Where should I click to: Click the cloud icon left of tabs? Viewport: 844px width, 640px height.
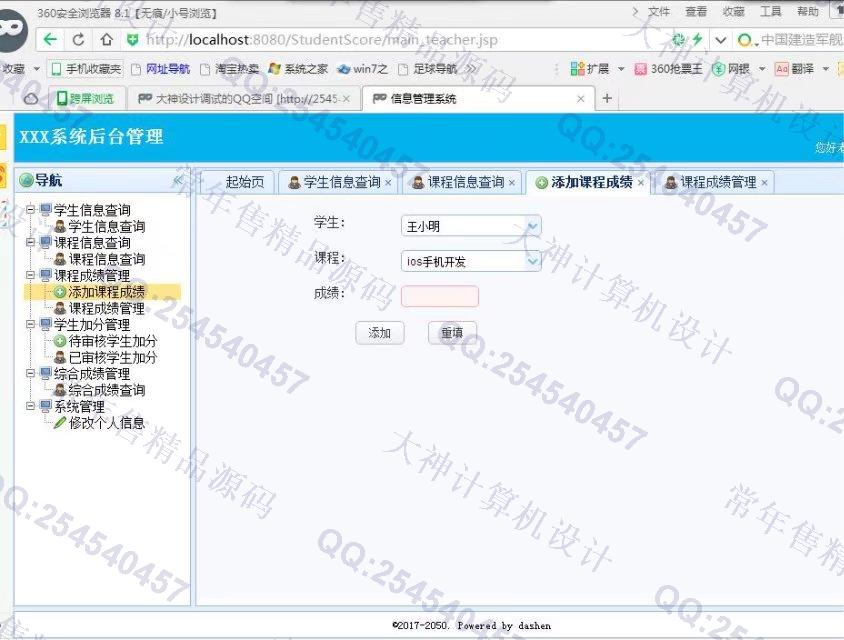pos(31,99)
